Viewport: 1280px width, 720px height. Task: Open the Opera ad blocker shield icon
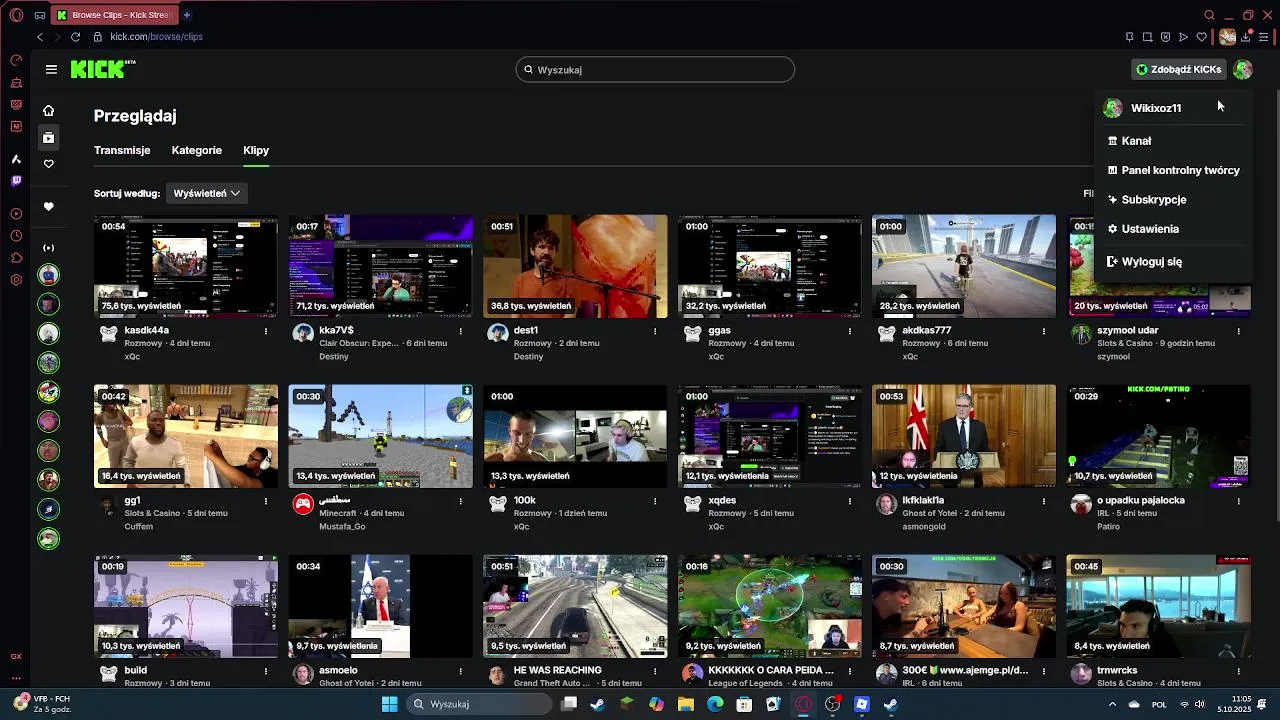pyautogui.click(x=1165, y=37)
